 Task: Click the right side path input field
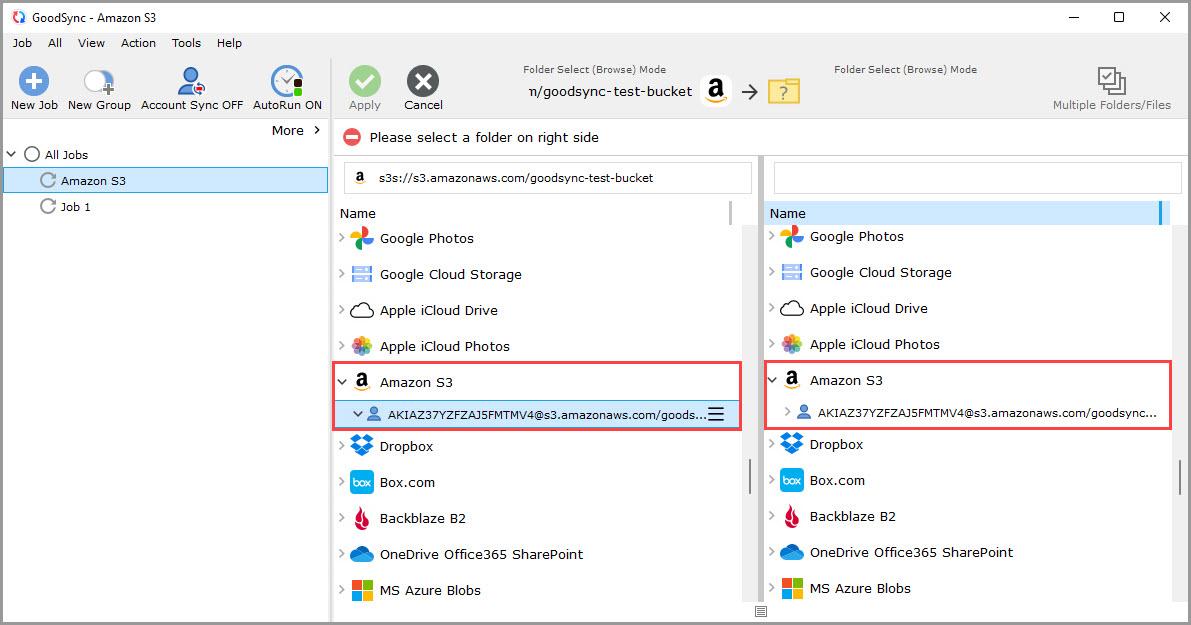[977, 178]
